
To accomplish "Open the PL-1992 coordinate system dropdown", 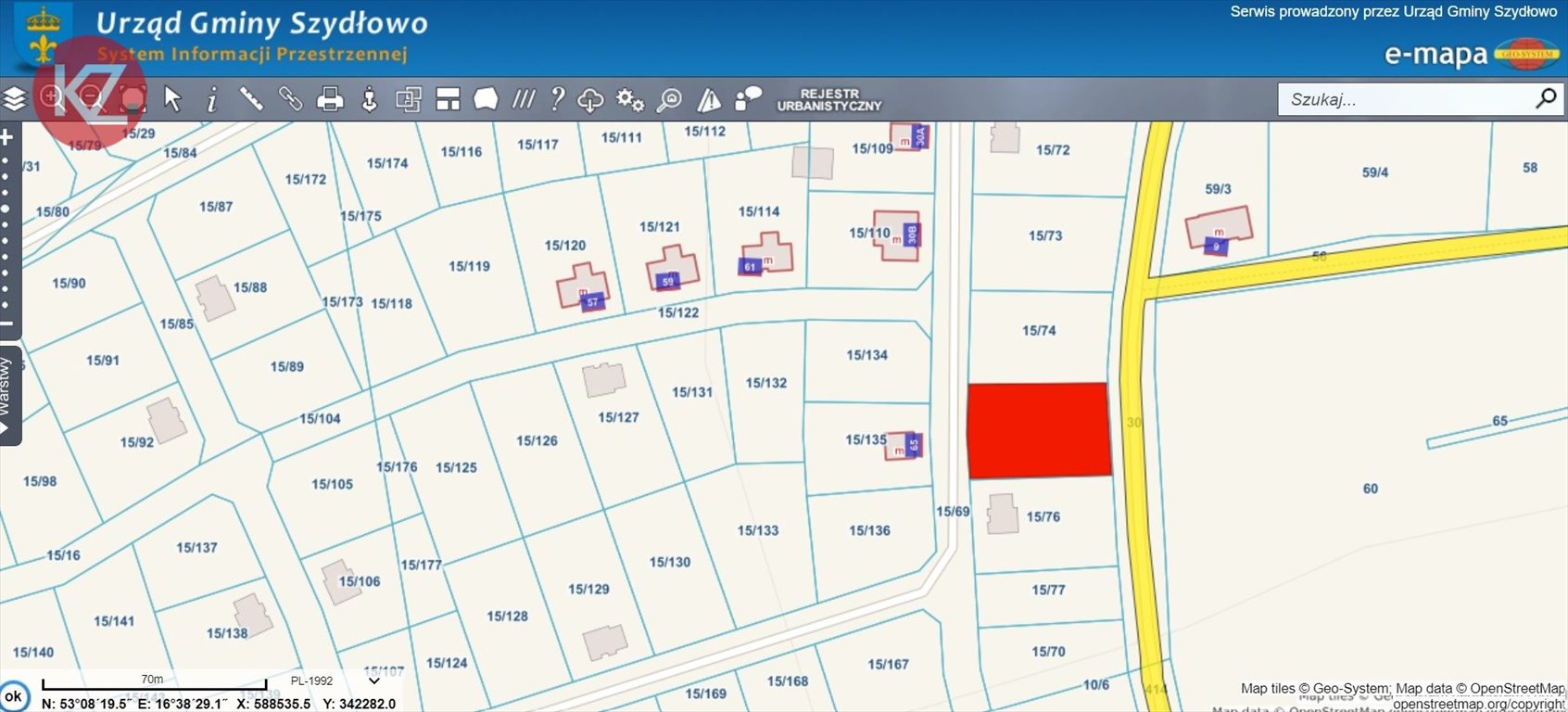I will click(335, 680).
